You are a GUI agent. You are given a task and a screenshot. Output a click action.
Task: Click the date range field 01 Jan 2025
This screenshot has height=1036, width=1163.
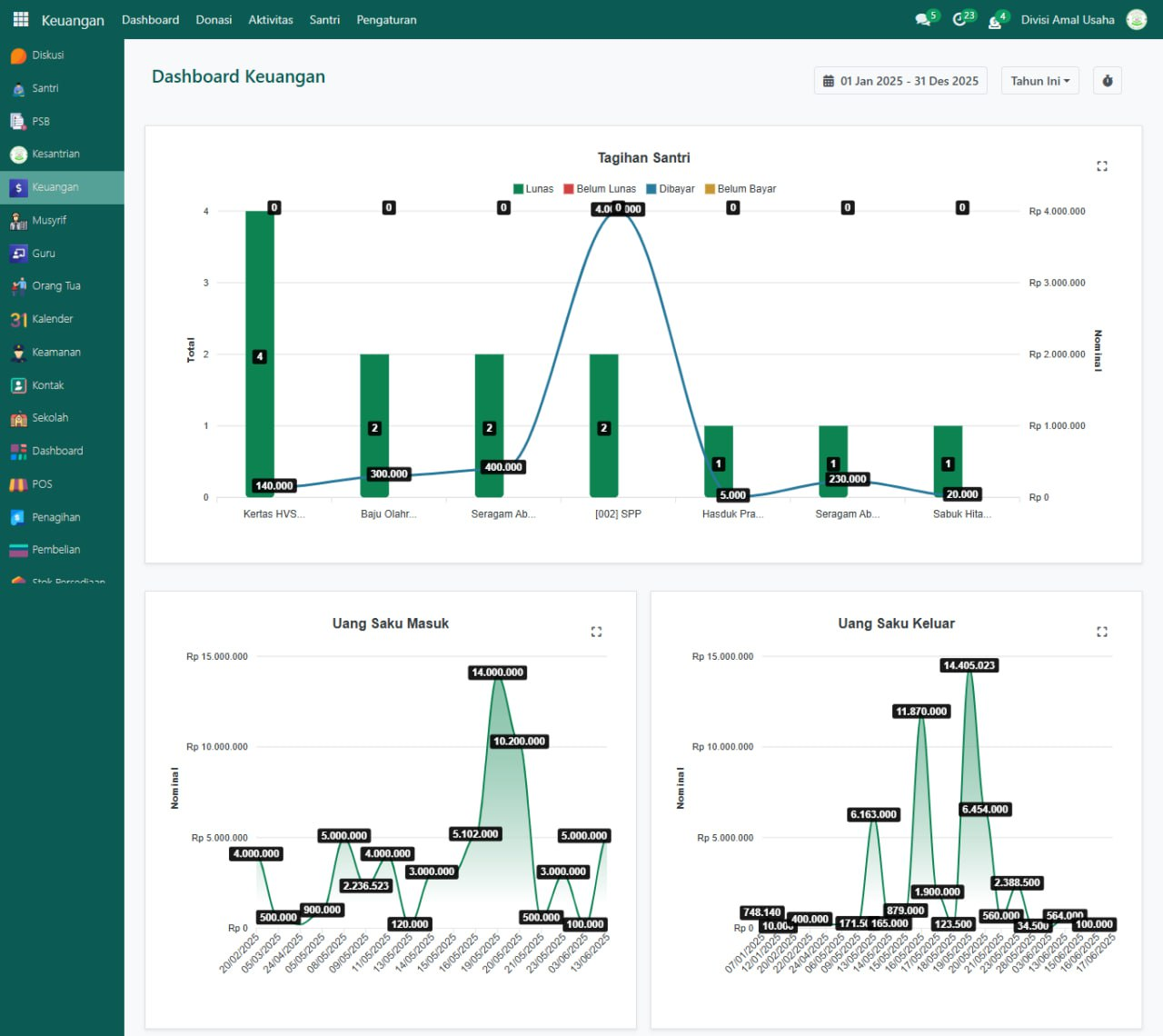[x=900, y=81]
